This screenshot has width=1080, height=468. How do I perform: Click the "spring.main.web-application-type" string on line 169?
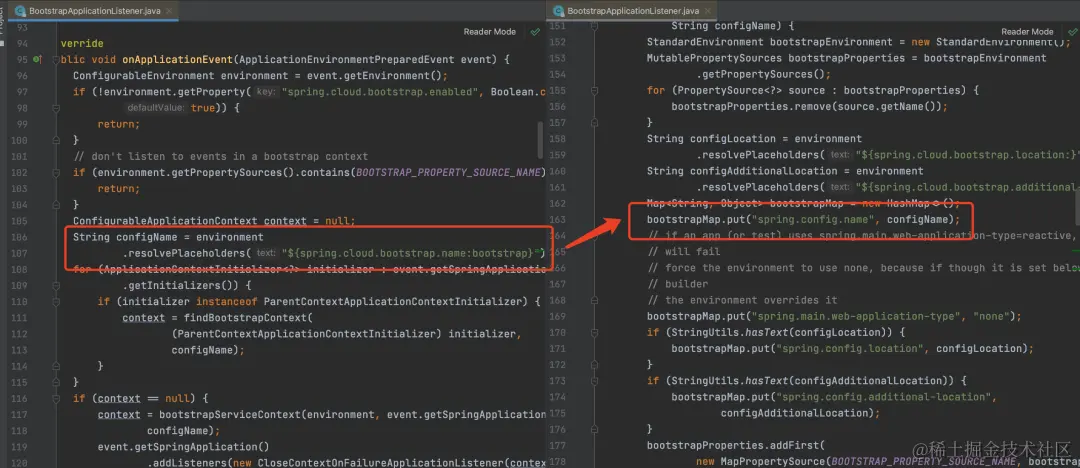856,316
